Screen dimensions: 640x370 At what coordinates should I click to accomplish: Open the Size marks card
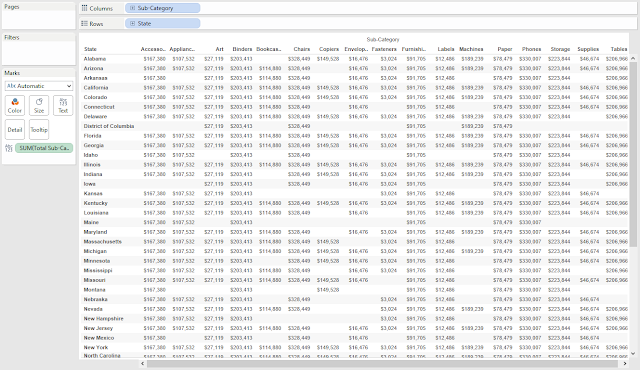click(x=39, y=106)
